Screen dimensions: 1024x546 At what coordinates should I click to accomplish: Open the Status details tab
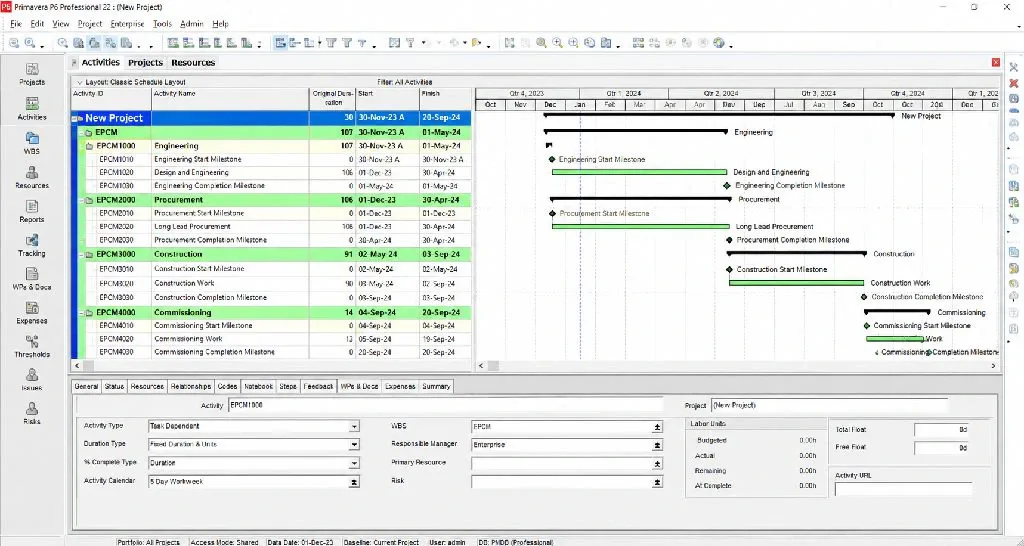click(x=114, y=387)
